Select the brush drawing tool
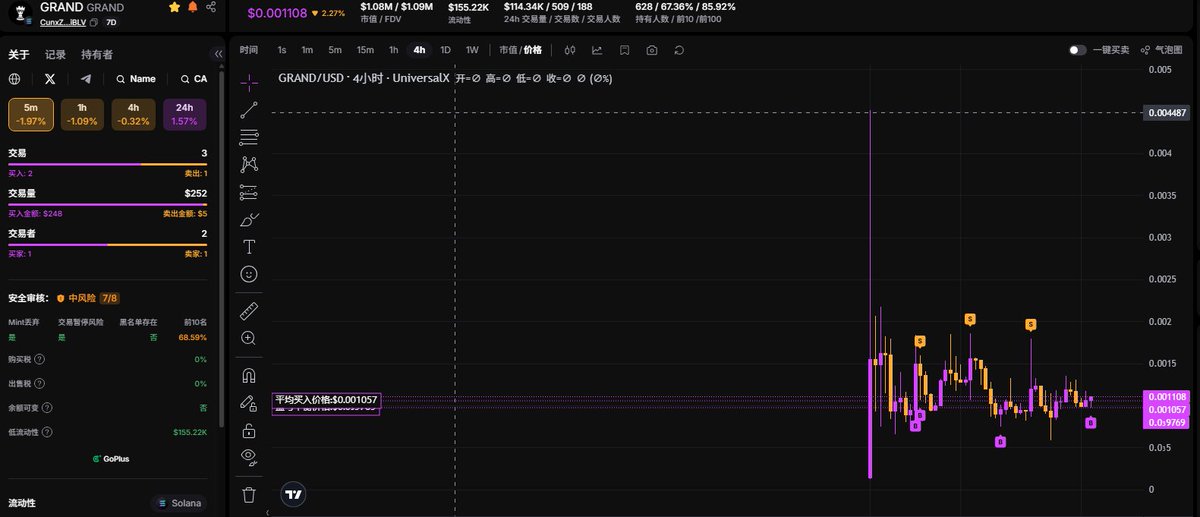Image resolution: width=1200 pixels, height=517 pixels. [x=249, y=219]
